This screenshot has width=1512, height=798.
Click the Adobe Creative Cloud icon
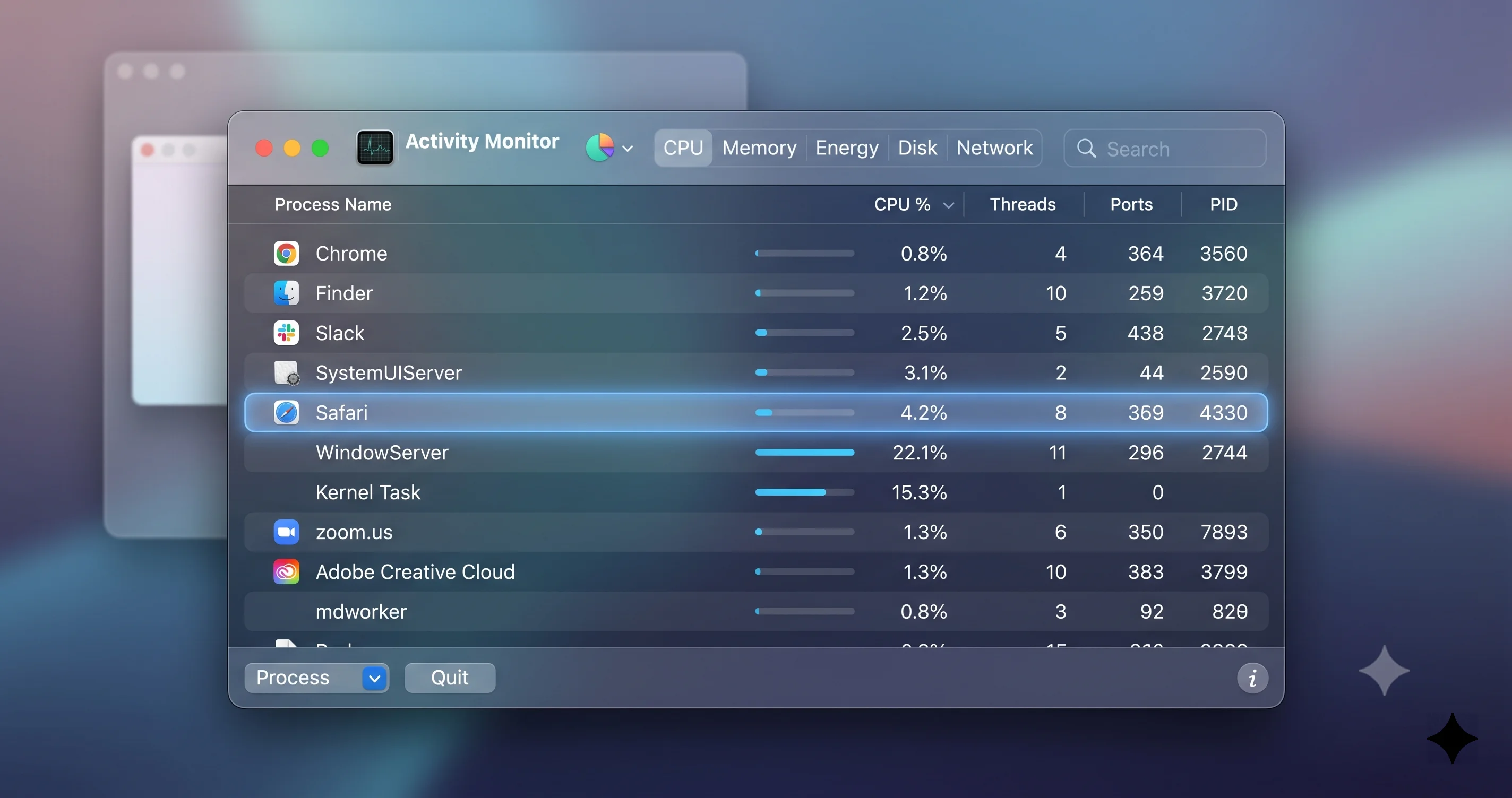[x=287, y=571]
